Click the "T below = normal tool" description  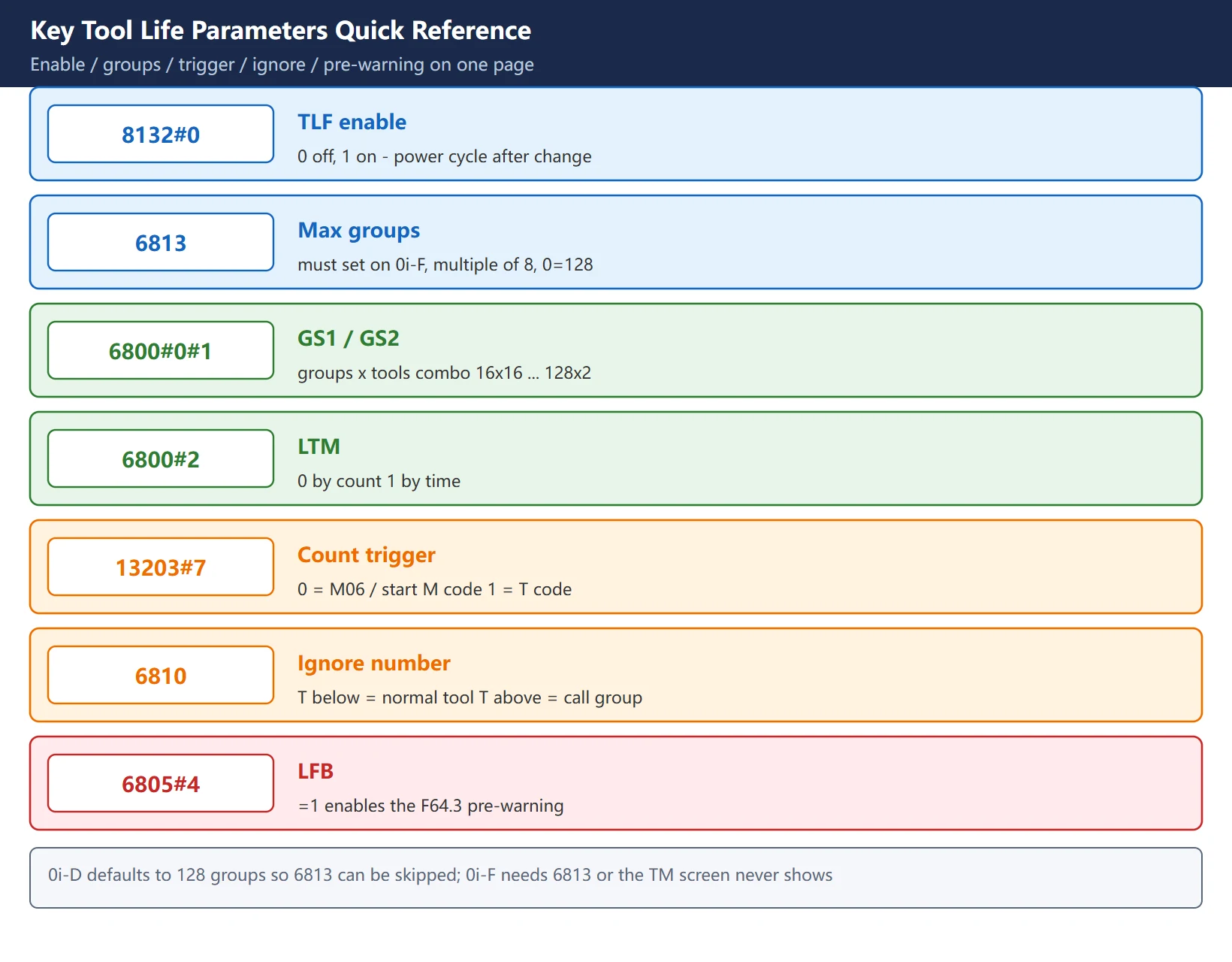click(470, 697)
